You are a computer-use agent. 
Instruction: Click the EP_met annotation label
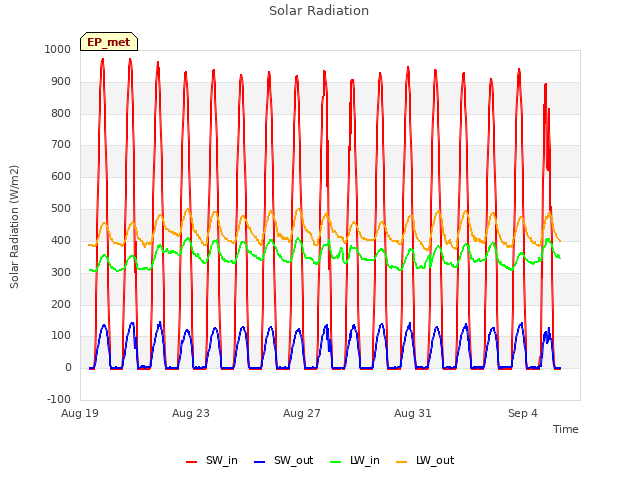point(109,42)
